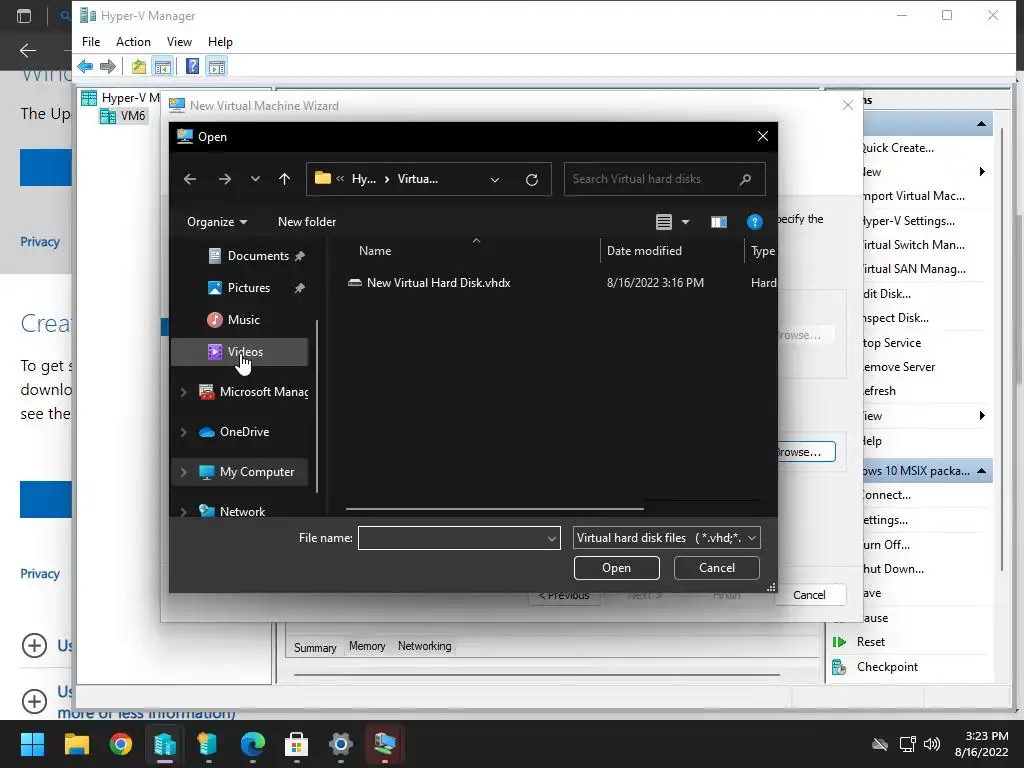Open the Help menu
Viewport: 1024px width, 768px height.
[x=220, y=42]
